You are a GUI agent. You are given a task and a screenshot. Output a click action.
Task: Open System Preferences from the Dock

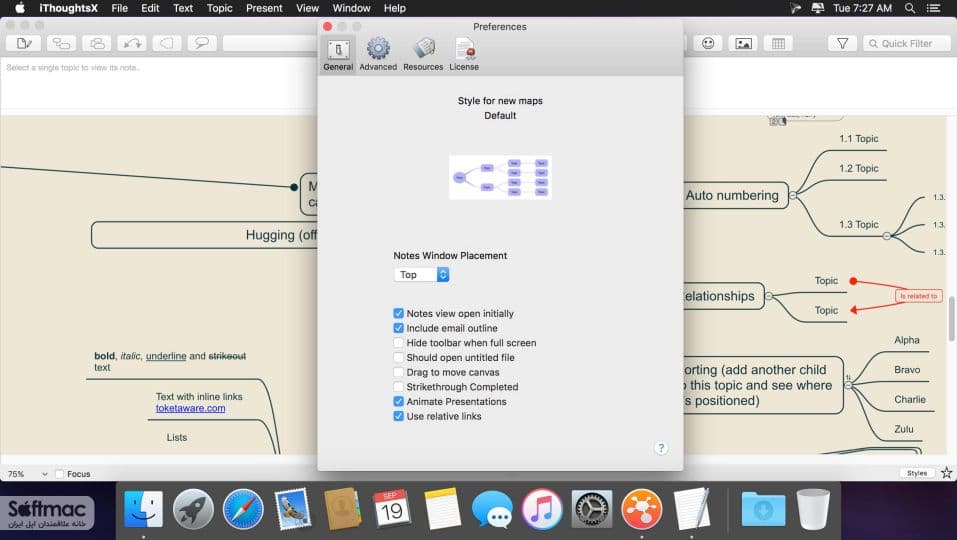[591, 509]
